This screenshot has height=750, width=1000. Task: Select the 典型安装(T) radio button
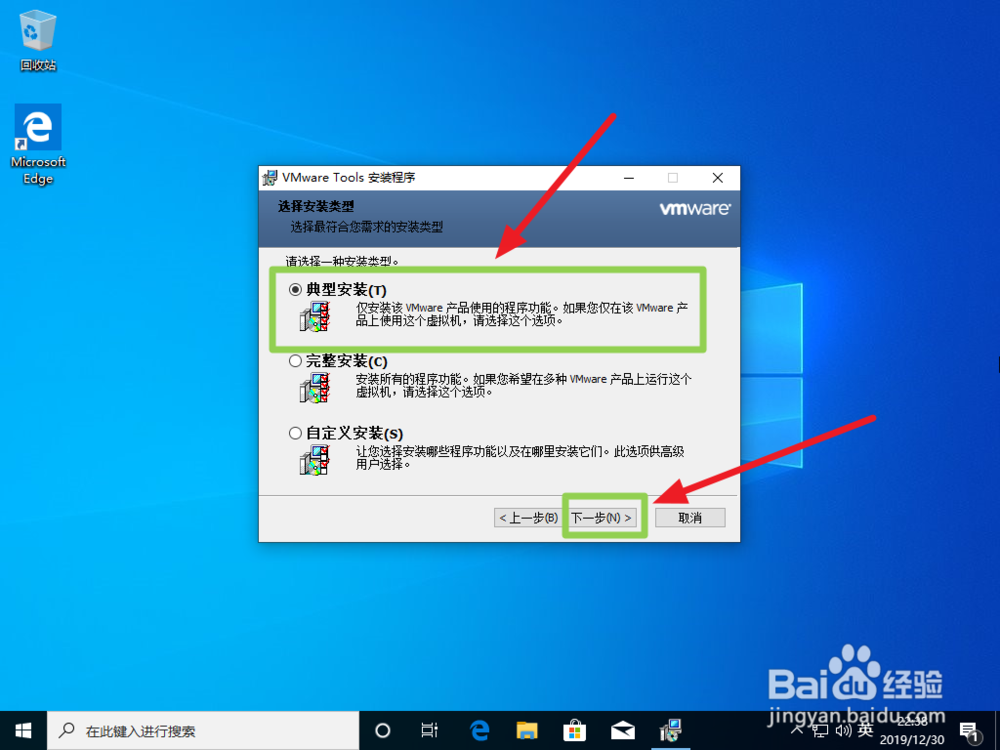[295, 290]
